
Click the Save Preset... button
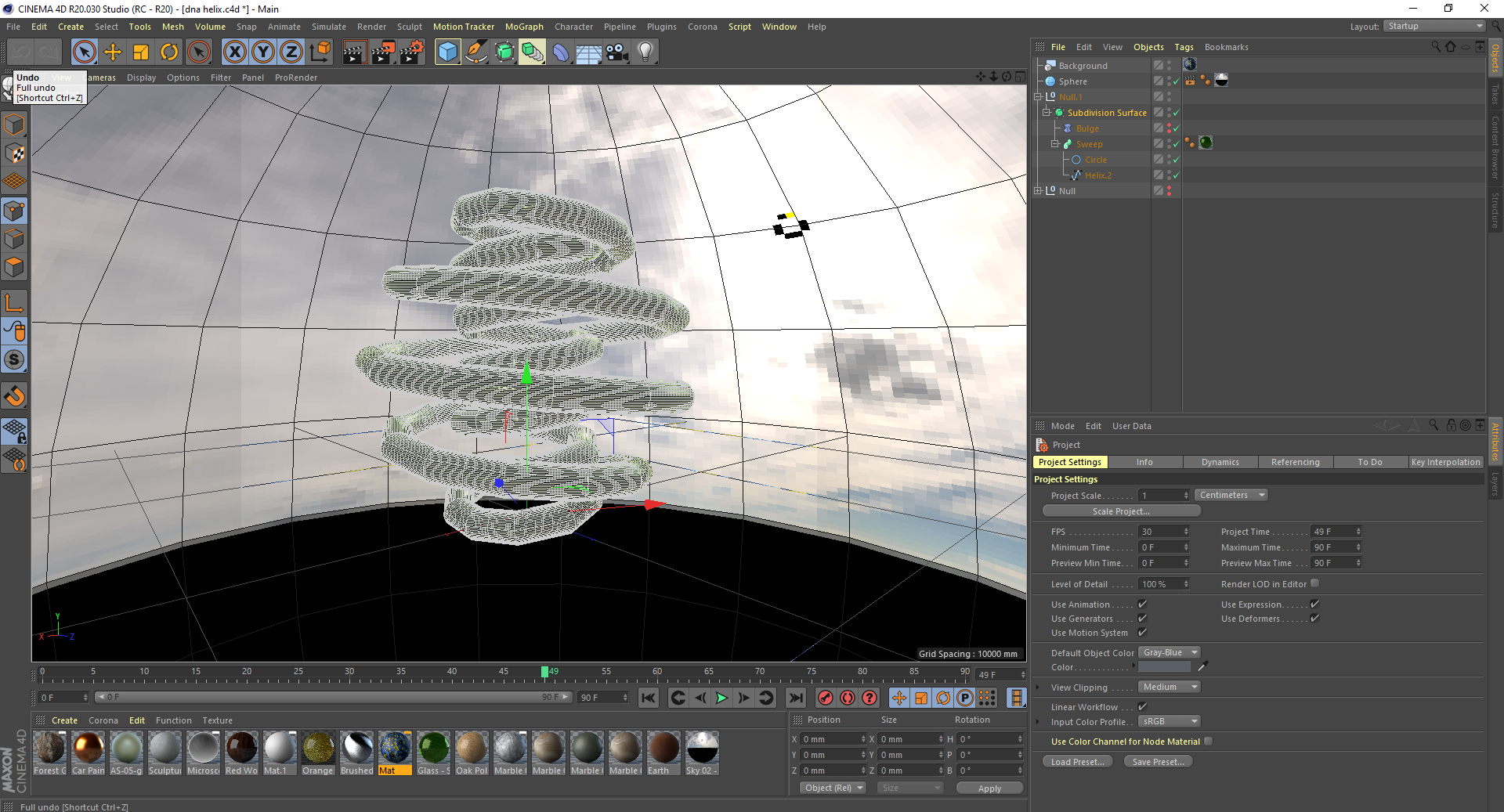1158,762
